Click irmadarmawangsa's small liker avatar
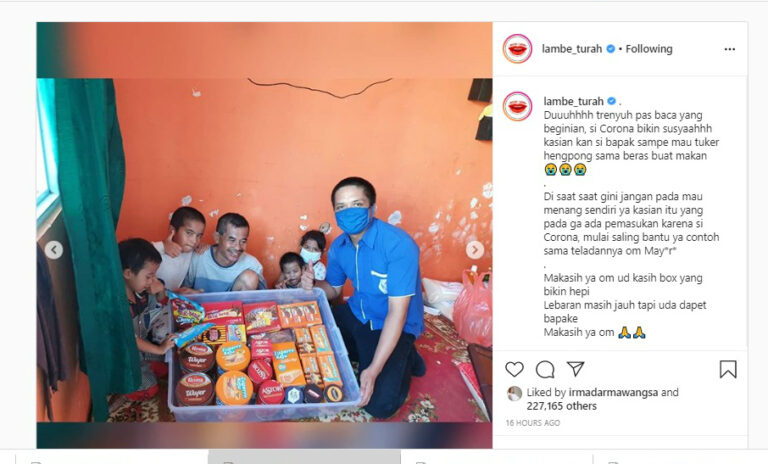The width and height of the screenshot is (768, 464). pyautogui.click(x=514, y=393)
